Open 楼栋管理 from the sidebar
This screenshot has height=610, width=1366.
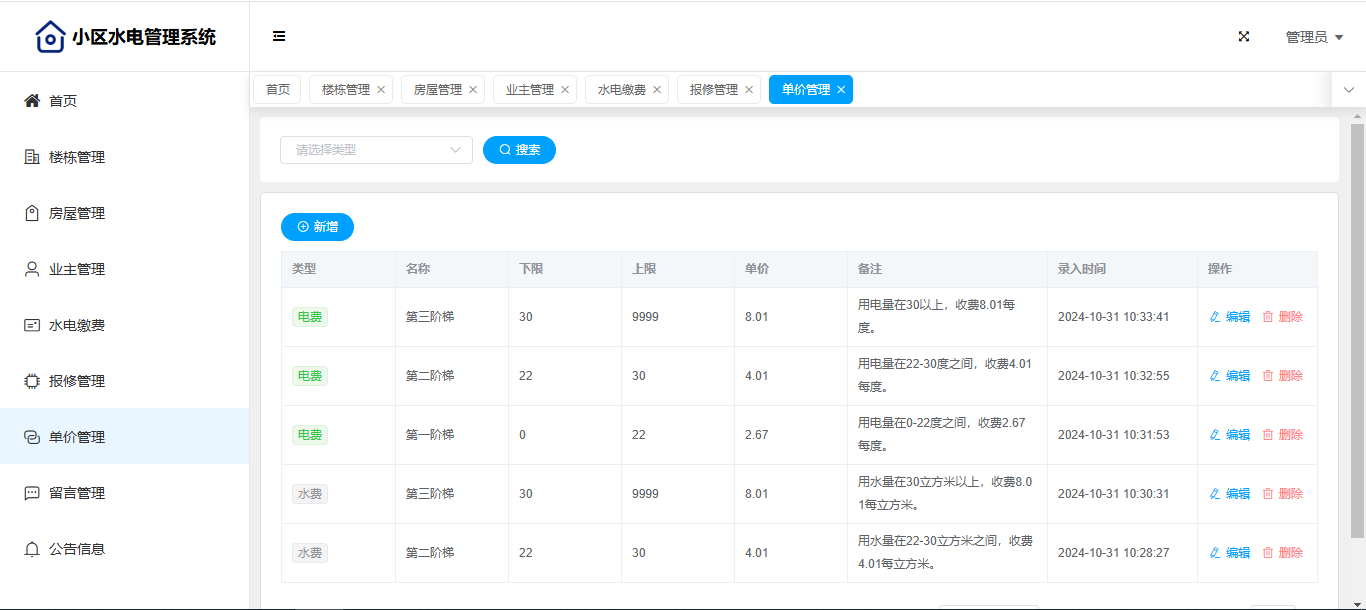click(x=77, y=157)
